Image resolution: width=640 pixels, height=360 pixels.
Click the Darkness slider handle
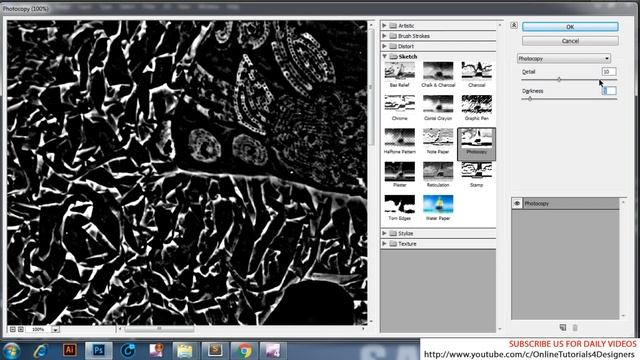click(x=530, y=99)
